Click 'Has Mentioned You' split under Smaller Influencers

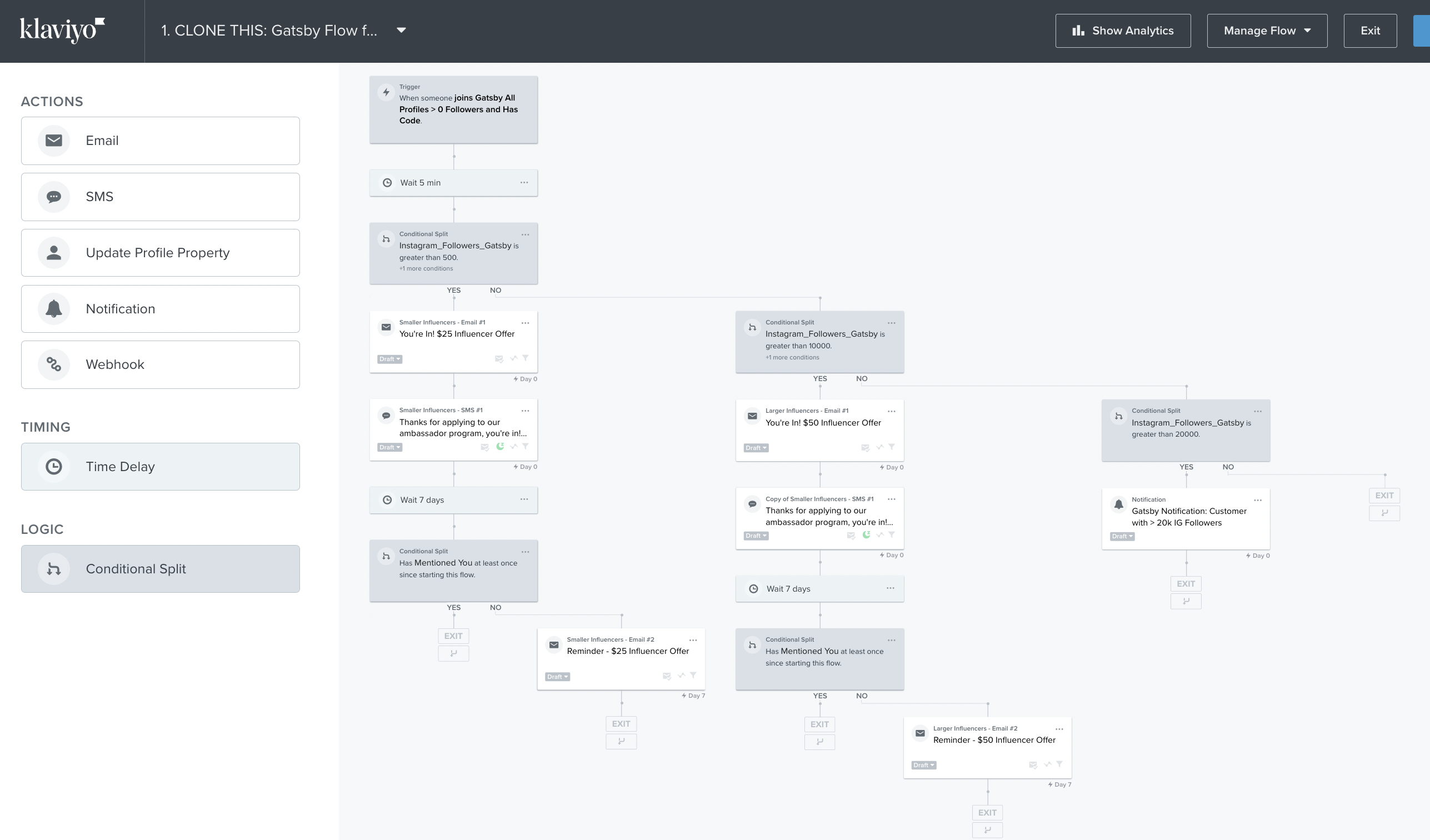(x=453, y=571)
